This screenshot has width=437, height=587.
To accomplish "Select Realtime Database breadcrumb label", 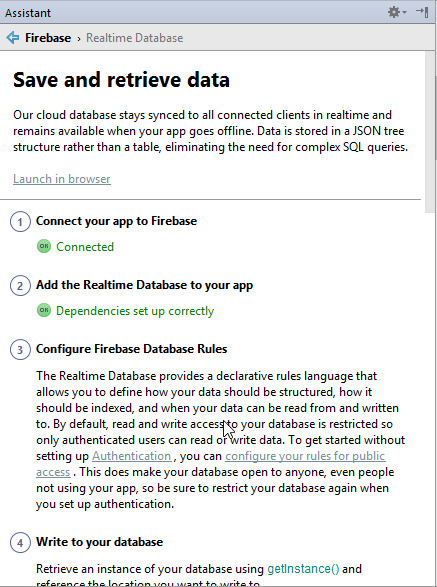I will tap(134, 38).
